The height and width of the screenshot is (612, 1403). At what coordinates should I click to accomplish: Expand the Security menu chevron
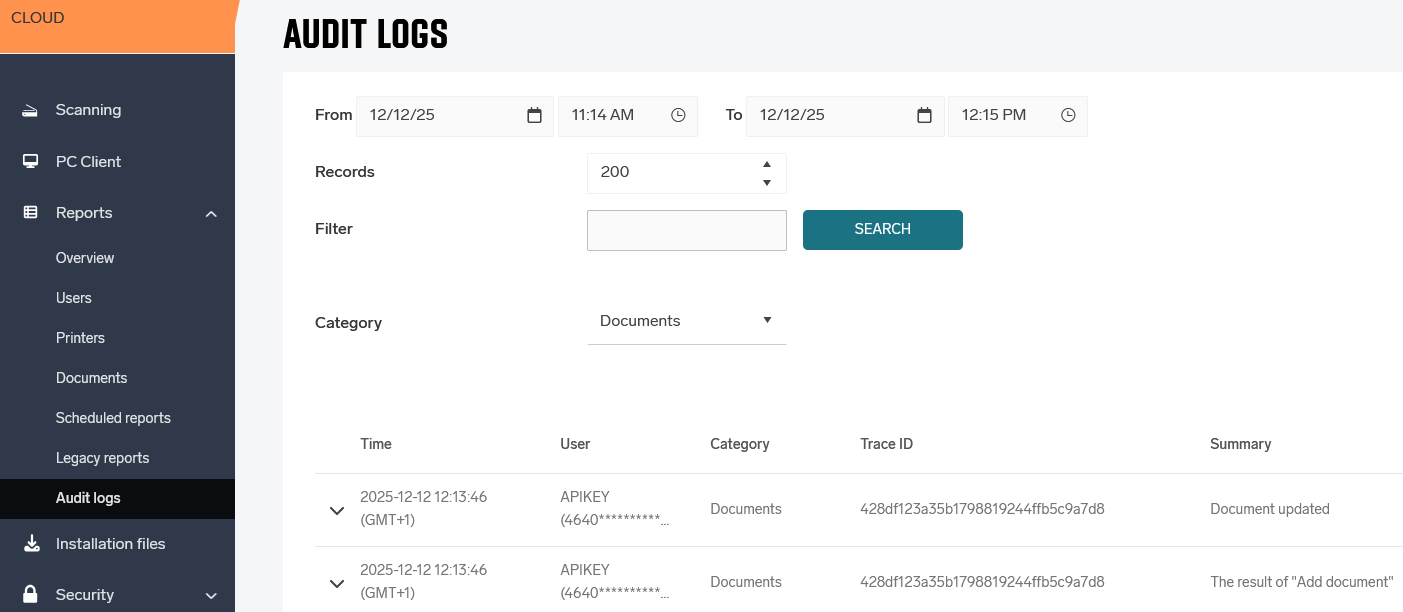coord(211,596)
